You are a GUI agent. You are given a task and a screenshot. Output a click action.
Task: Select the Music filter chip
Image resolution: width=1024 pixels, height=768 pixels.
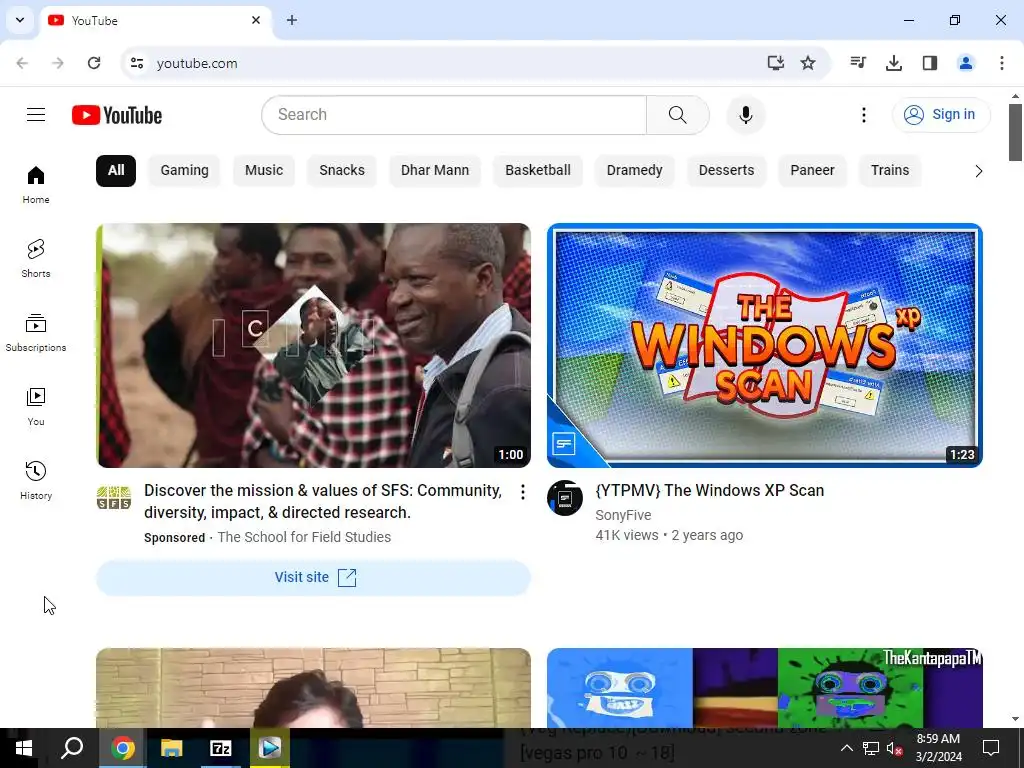tap(264, 170)
